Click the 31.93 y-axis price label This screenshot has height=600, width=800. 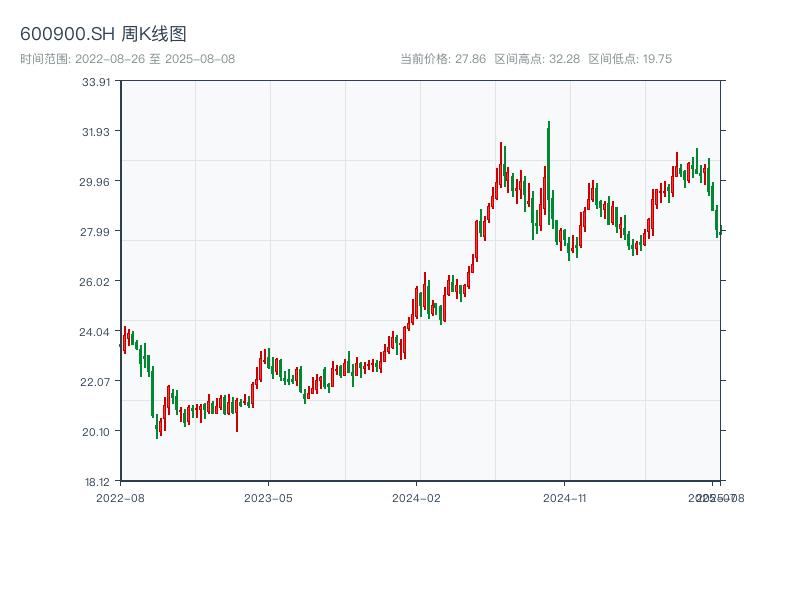pyautogui.click(x=96, y=132)
